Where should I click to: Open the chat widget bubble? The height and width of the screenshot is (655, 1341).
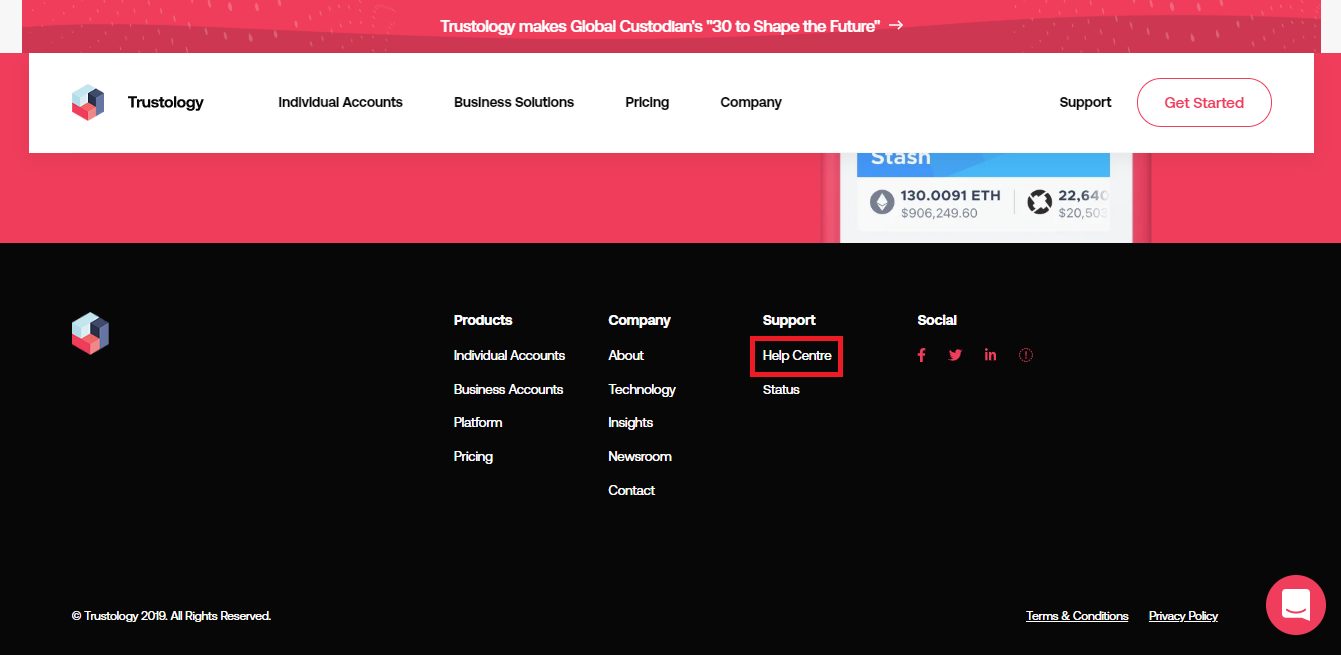coord(1295,605)
